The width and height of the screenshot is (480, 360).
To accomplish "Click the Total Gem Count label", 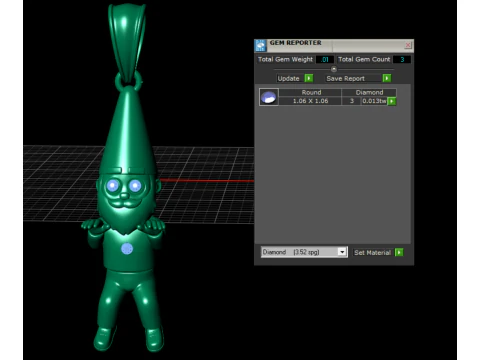I will click(364, 59).
